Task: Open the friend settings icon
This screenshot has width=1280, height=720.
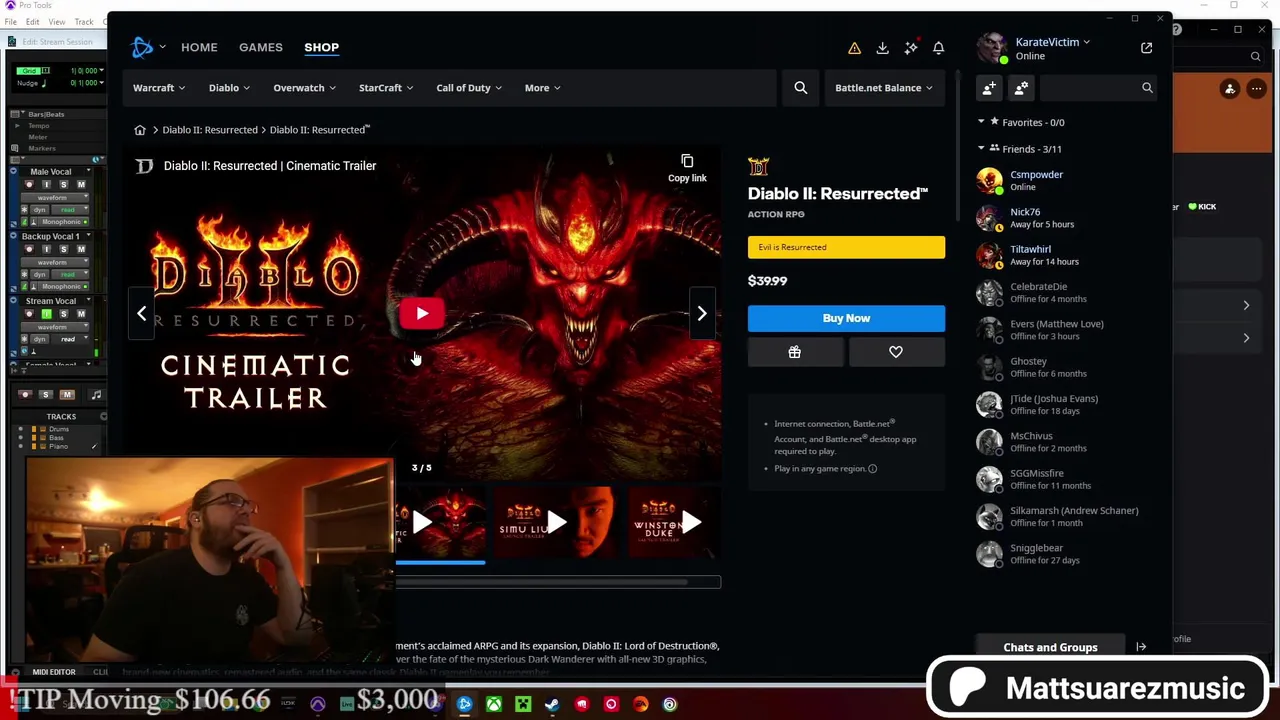Action: point(1021,88)
